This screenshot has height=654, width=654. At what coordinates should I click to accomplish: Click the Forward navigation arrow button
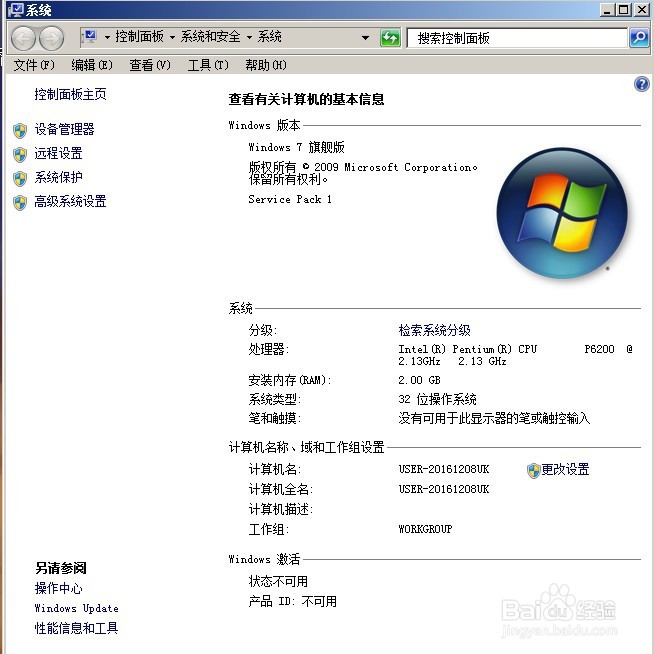point(51,38)
